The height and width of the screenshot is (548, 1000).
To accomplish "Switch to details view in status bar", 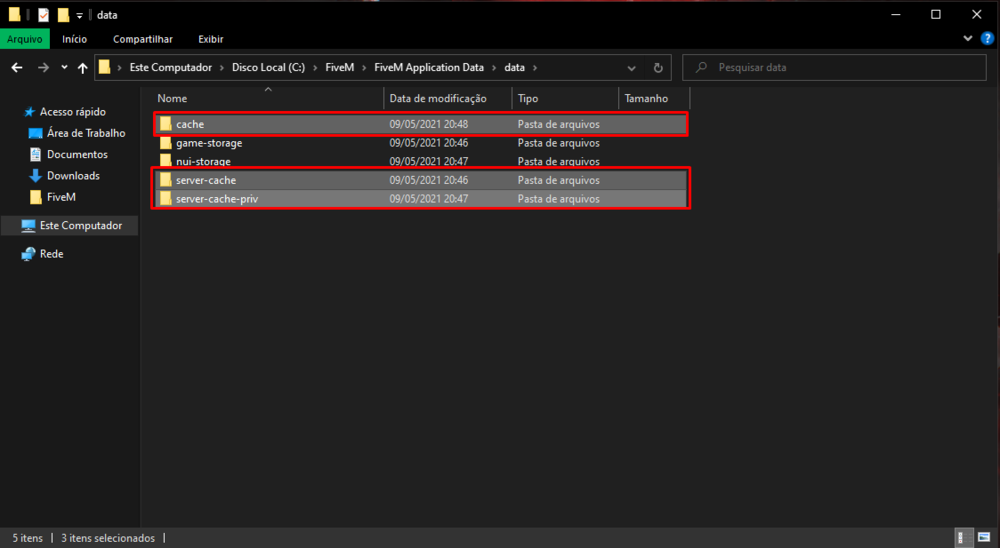I will click(962, 538).
